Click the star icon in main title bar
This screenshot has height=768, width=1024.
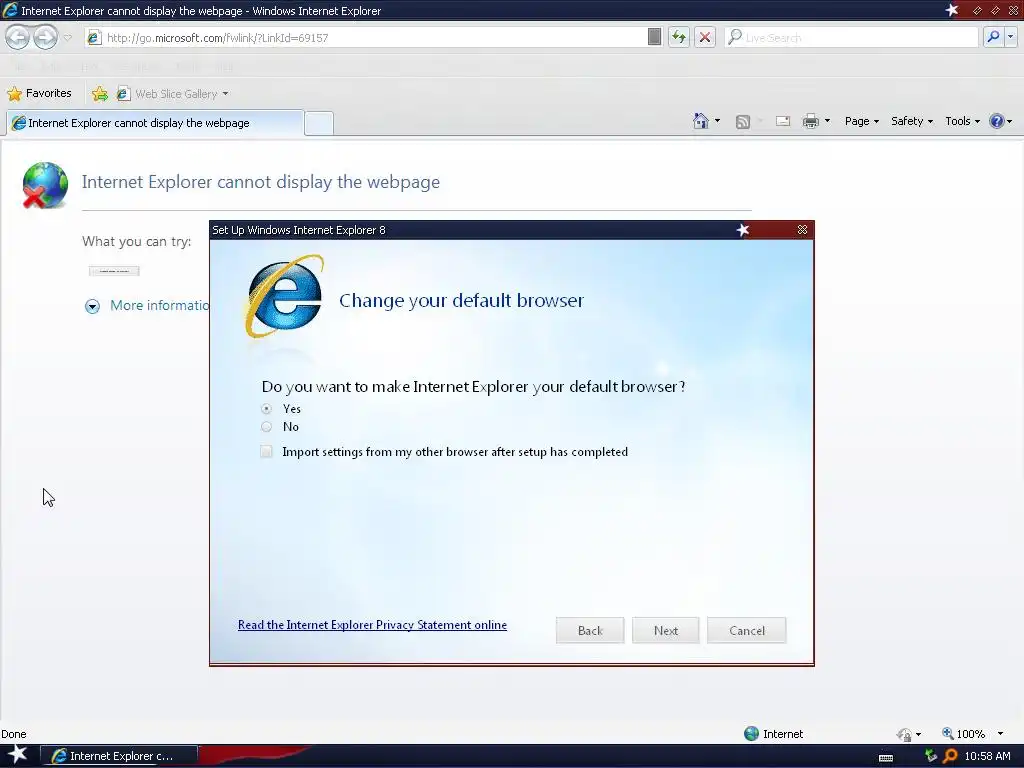(x=952, y=10)
